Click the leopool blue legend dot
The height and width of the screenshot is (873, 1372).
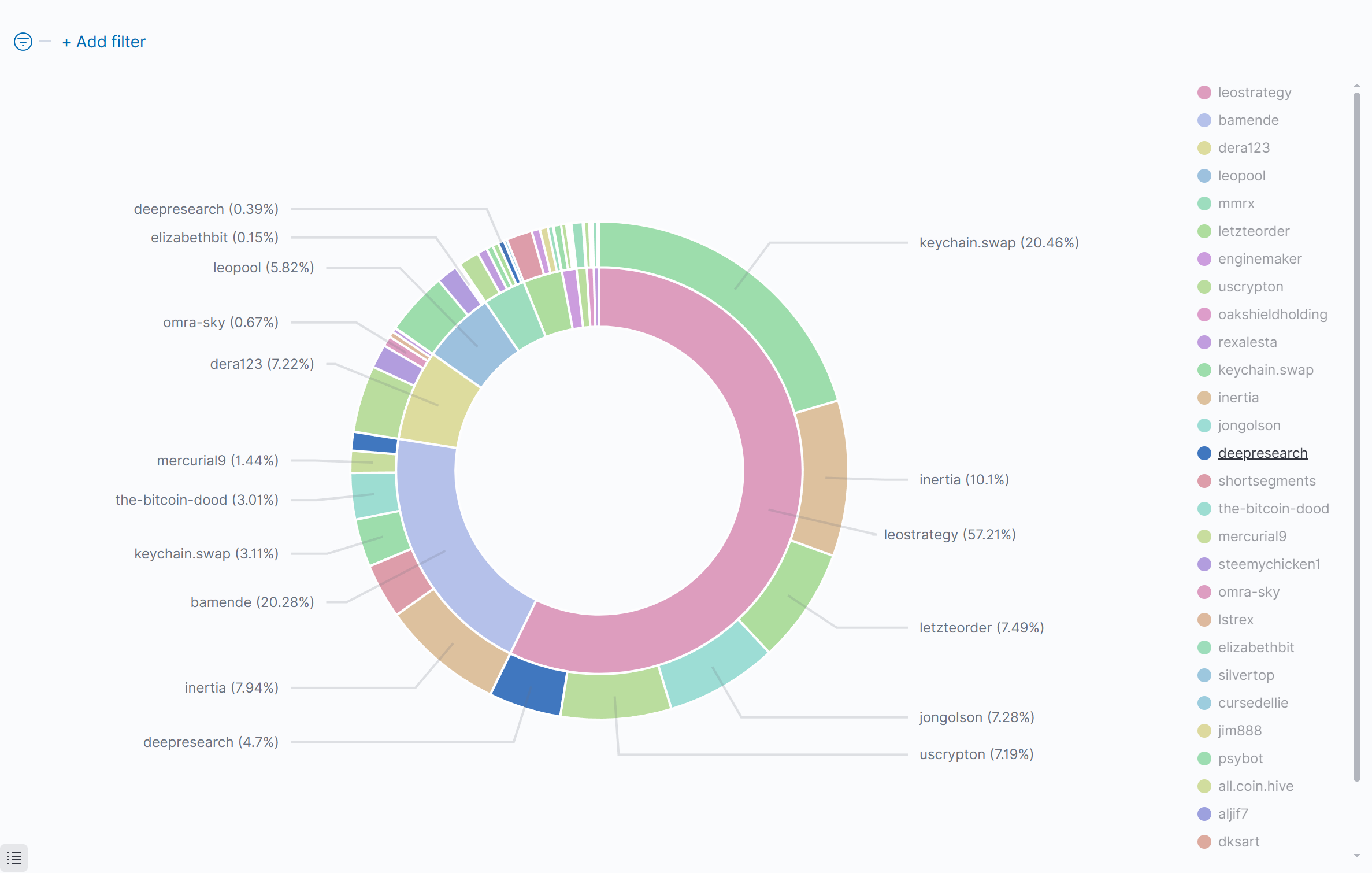(1204, 176)
